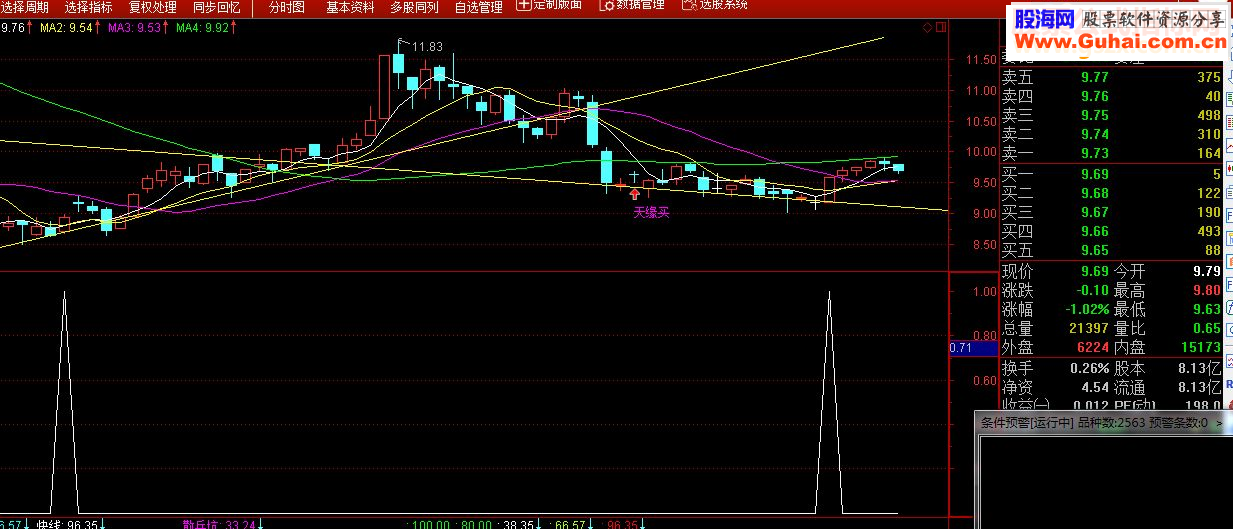Click the 天缘买 buy signal label
The height and width of the screenshot is (529, 1233).
point(651,213)
